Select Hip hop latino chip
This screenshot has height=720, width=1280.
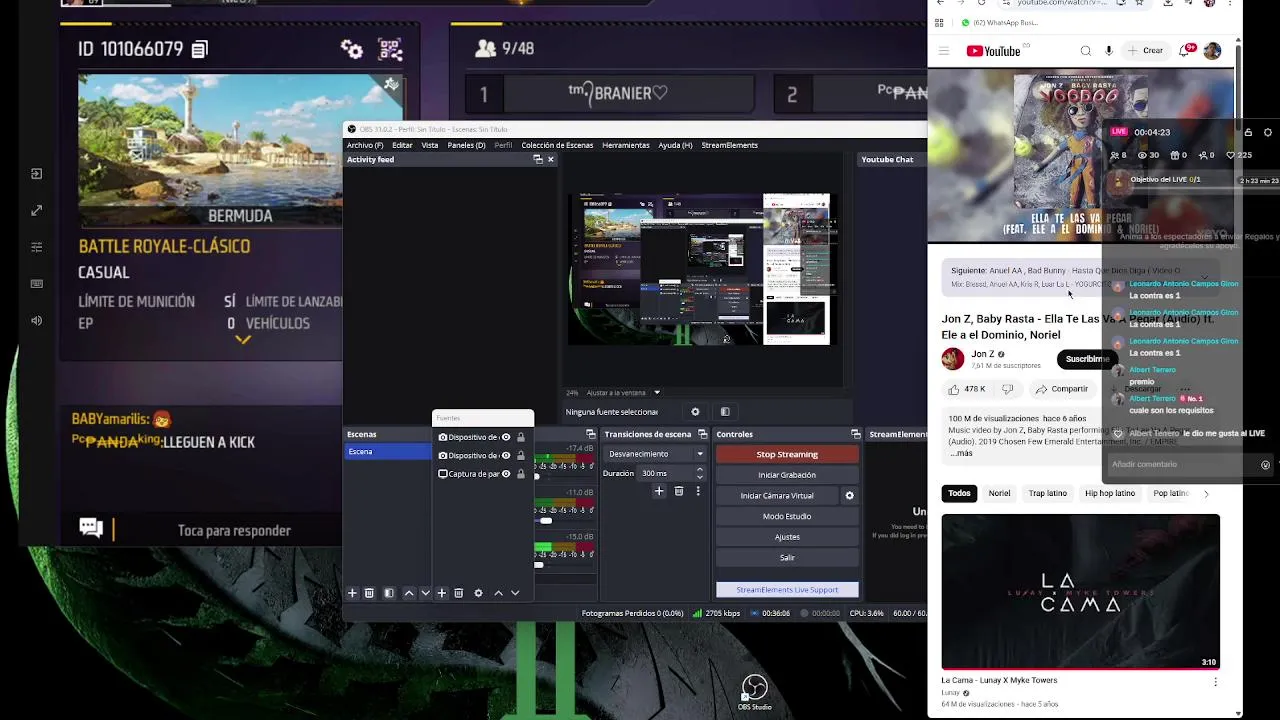point(1110,493)
